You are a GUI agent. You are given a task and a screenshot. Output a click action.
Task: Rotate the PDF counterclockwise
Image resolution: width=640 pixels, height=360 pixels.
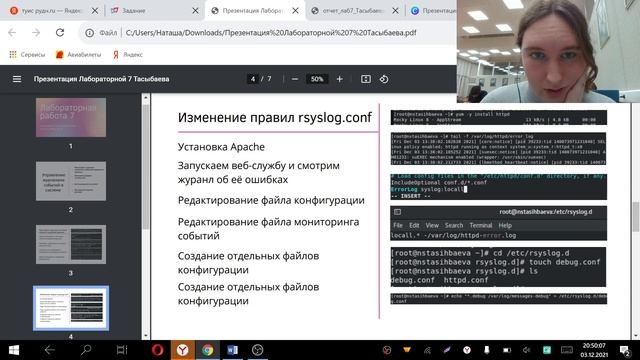[384, 79]
